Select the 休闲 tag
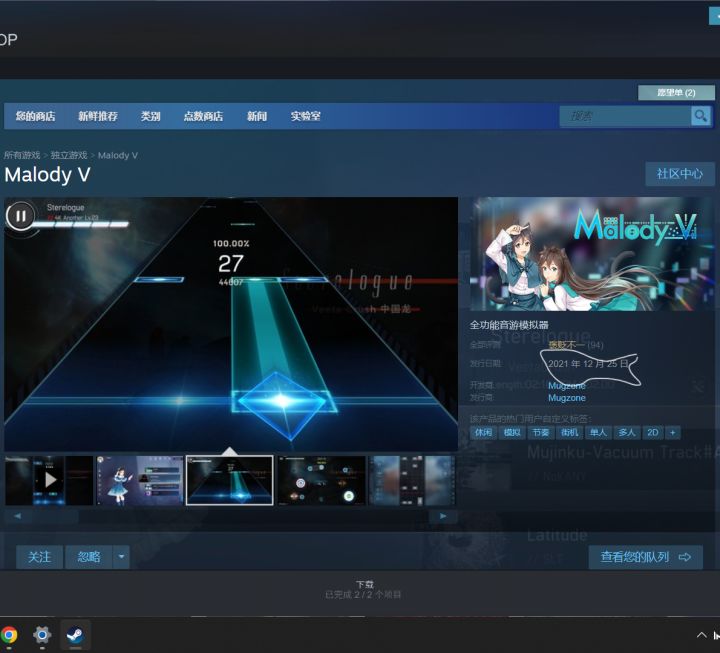Image resolution: width=720 pixels, height=653 pixels. click(x=483, y=433)
